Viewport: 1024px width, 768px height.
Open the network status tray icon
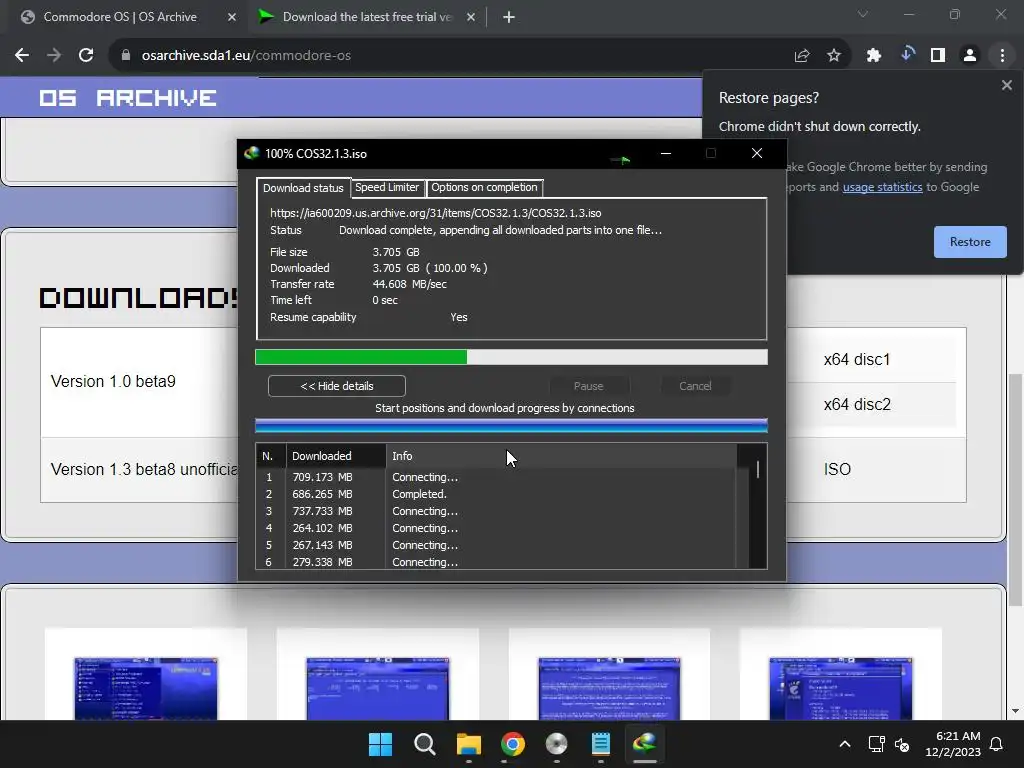[x=876, y=744]
